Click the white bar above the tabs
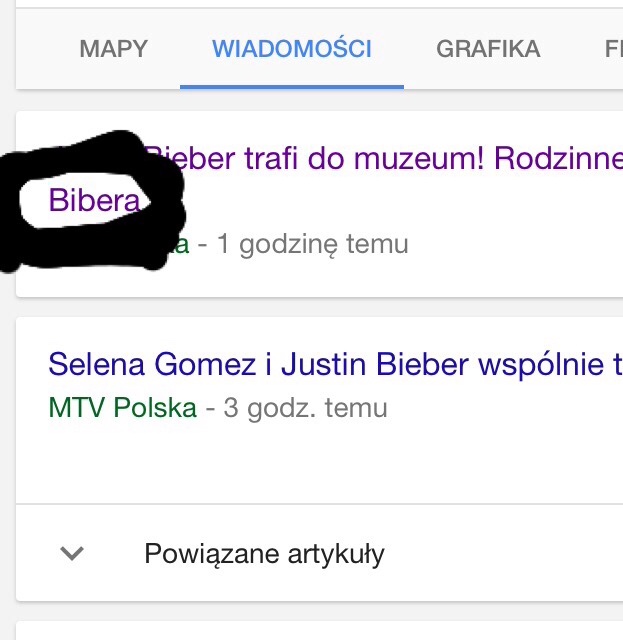The width and height of the screenshot is (623, 640). 320,4
